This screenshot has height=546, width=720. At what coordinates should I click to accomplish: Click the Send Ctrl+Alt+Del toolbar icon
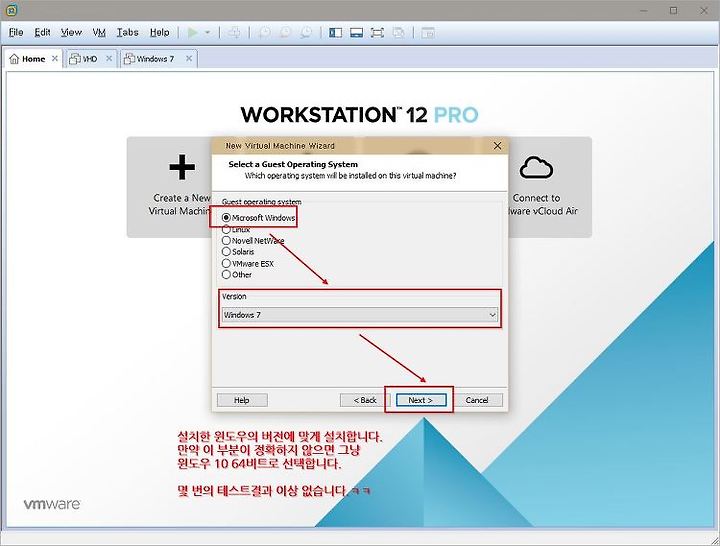coord(234,33)
